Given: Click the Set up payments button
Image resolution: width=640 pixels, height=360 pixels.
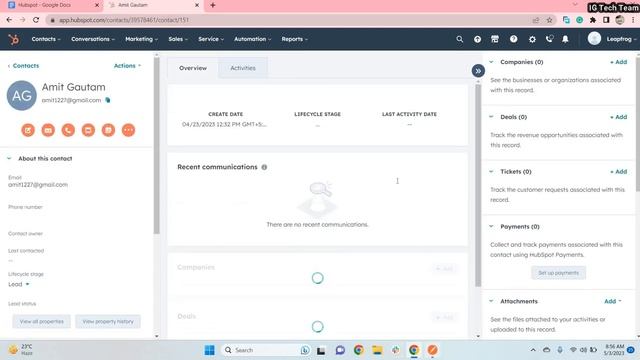Looking at the screenshot, I should point(558,273).
